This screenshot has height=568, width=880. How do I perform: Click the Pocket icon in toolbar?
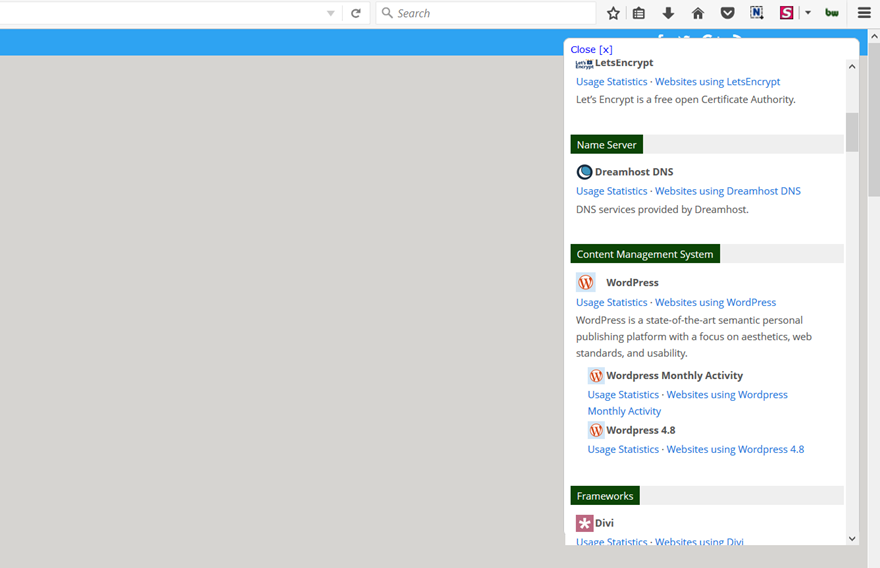727,13
